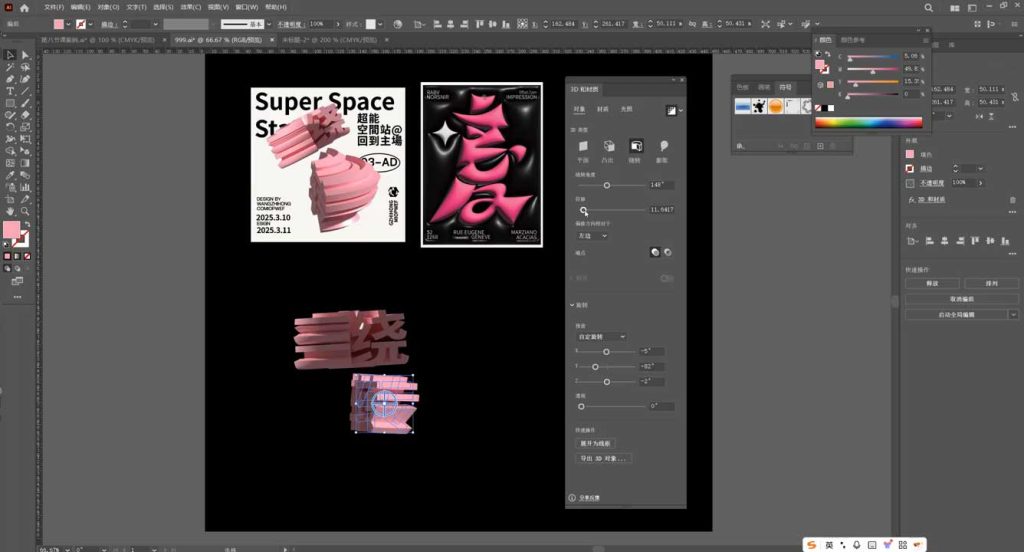Click the render settings icon in the 3D panel

(x=671, y=110)
